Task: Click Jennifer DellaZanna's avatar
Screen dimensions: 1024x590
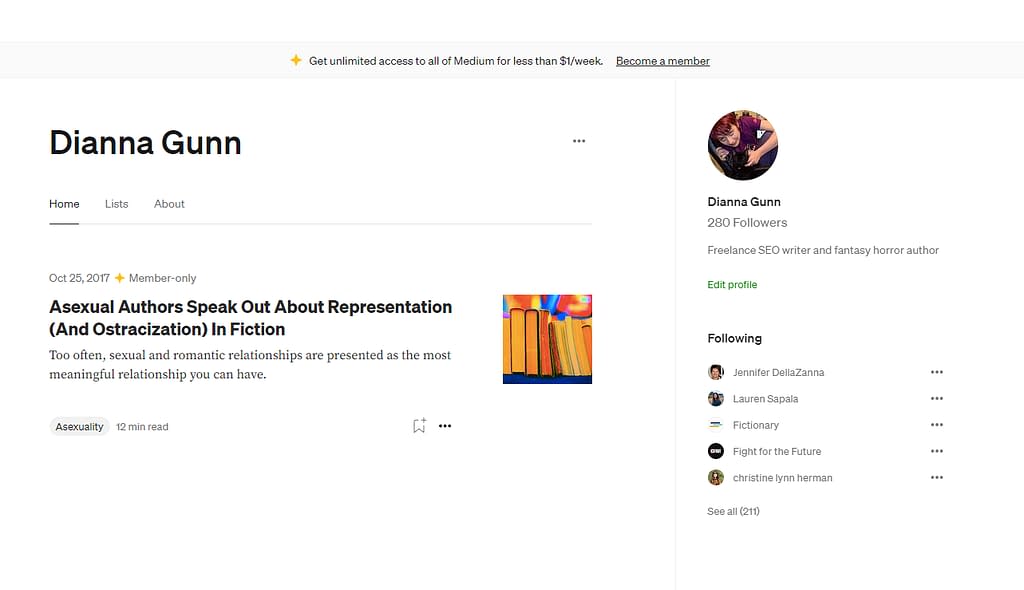Action: tap(716, 371)
